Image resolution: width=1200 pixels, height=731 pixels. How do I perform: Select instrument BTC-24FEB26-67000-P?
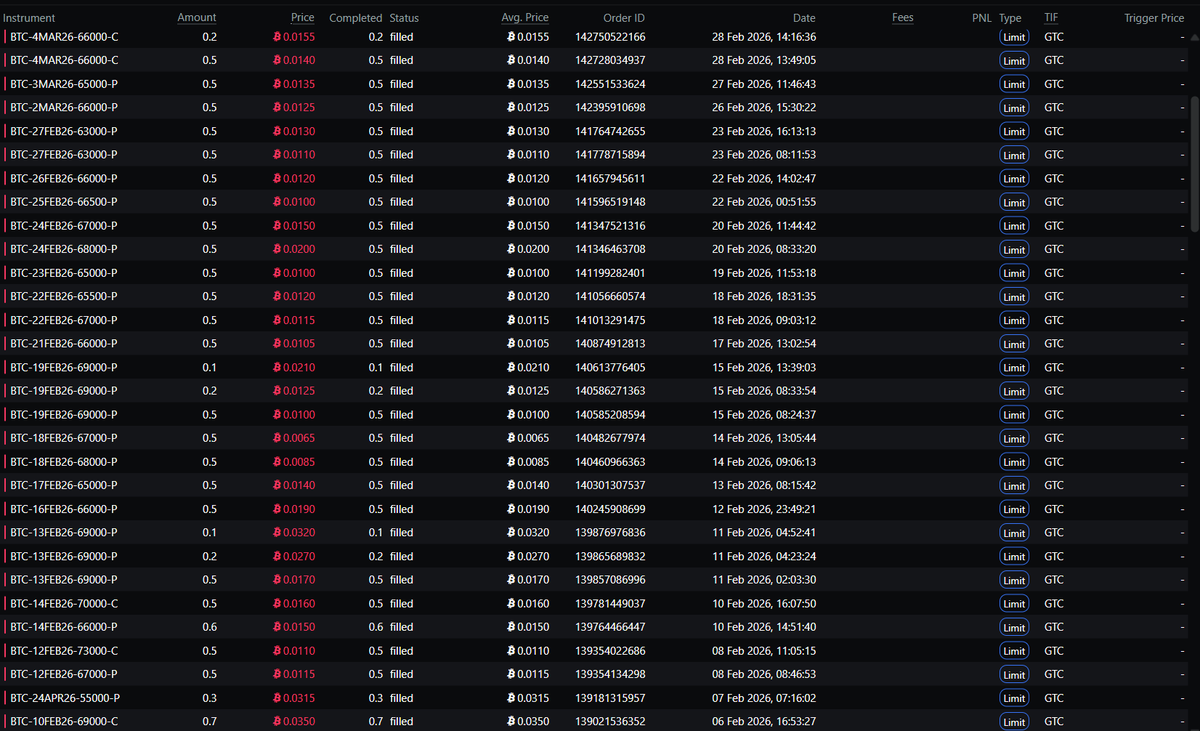click(x=63, y=225)
